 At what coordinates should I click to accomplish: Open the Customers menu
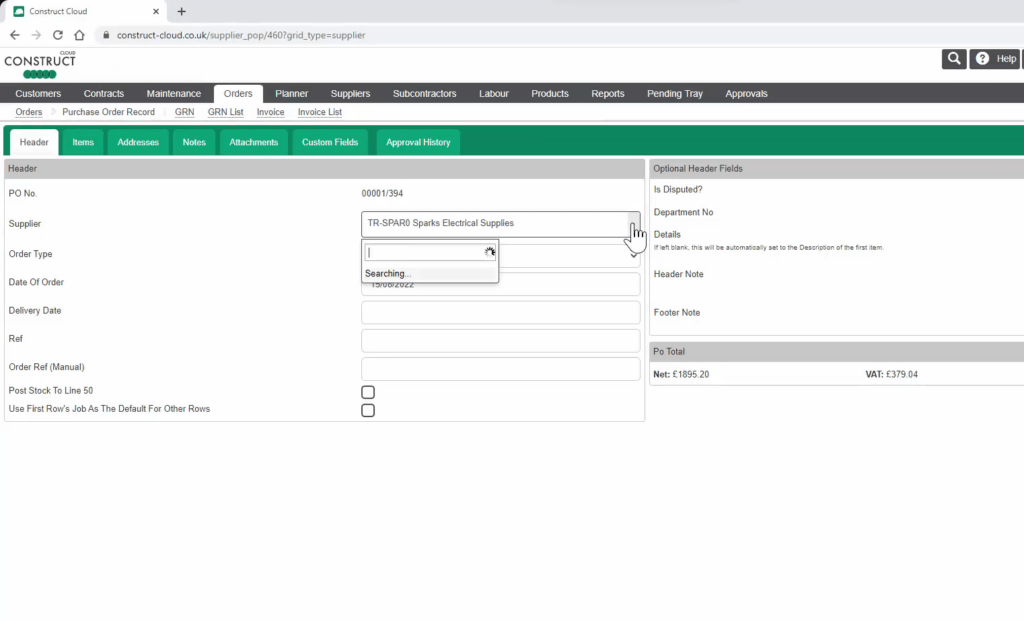[38, 93]
